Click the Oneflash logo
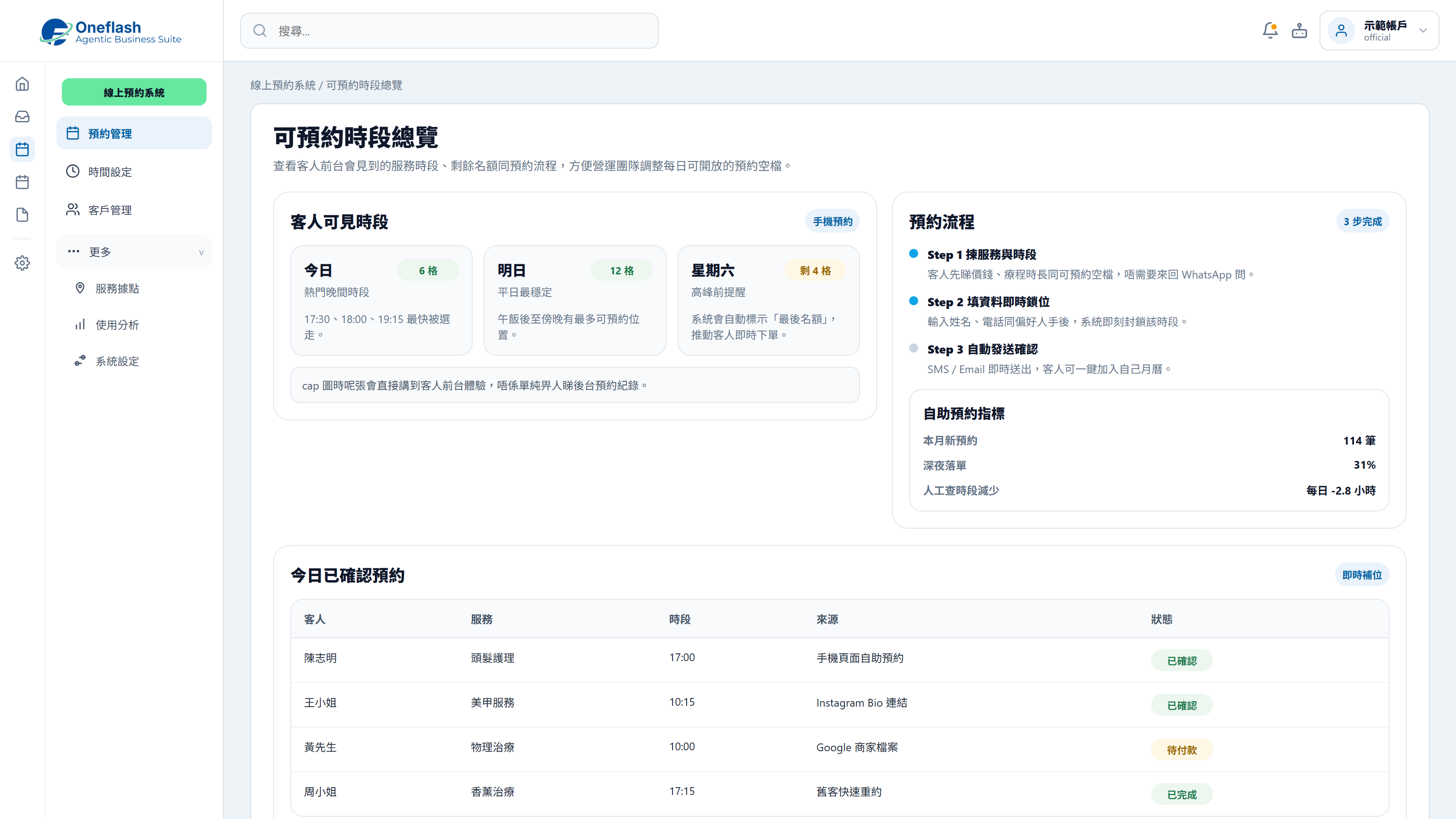The height and width of the screenshot is (819, 1456). (x=111, y=32)
